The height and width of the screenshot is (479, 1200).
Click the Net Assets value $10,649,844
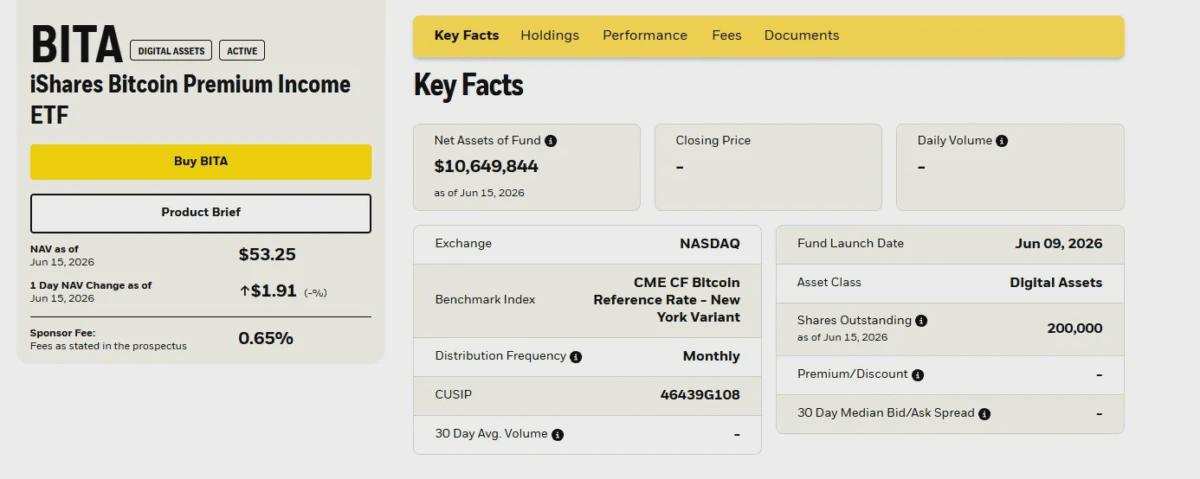(486, 166)
